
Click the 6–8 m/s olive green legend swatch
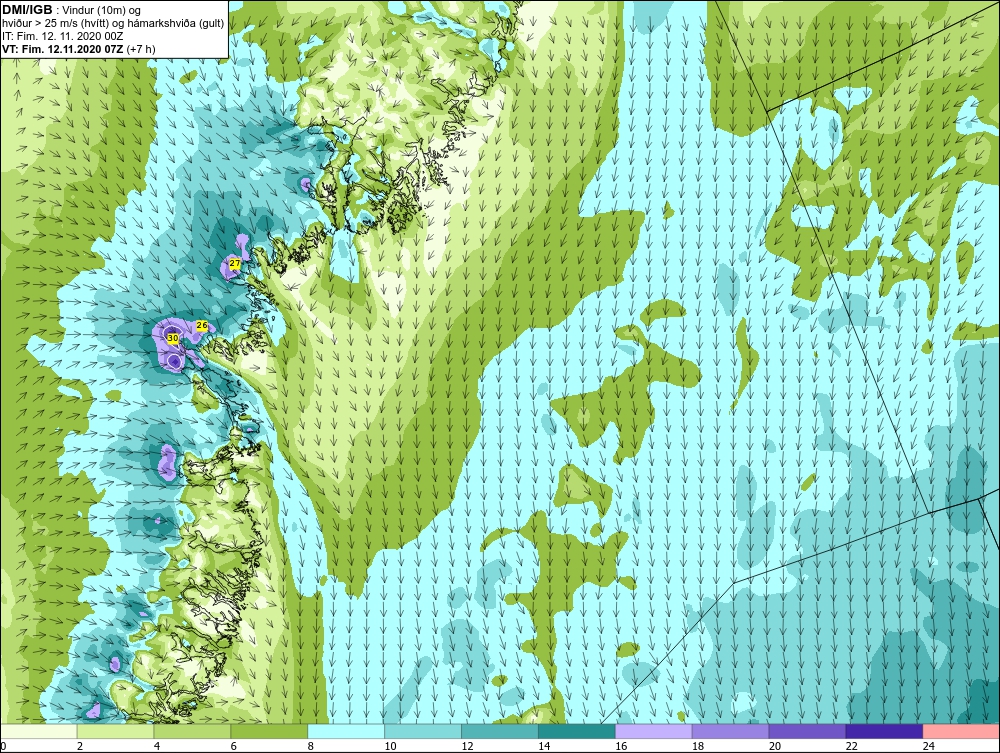click(x=269, y=731)
